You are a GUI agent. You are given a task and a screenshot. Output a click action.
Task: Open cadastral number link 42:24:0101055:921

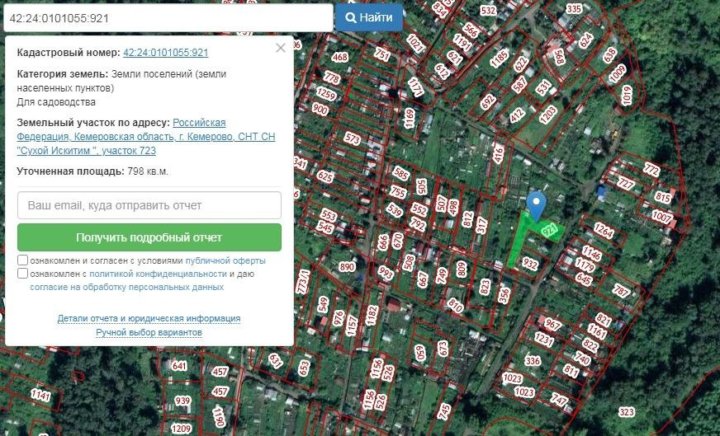[165, 52]
